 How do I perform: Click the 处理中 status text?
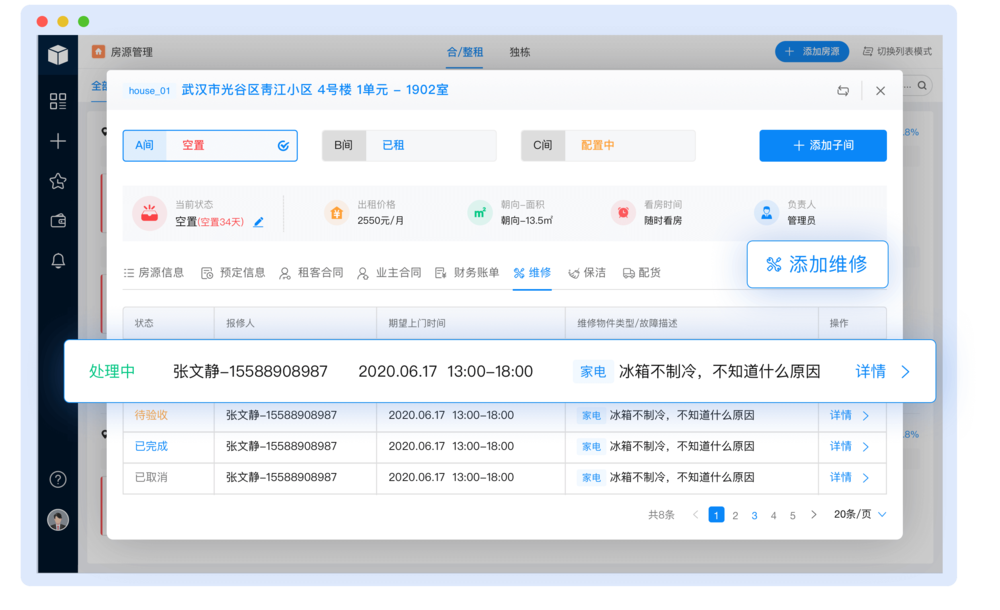click(112, 371)
